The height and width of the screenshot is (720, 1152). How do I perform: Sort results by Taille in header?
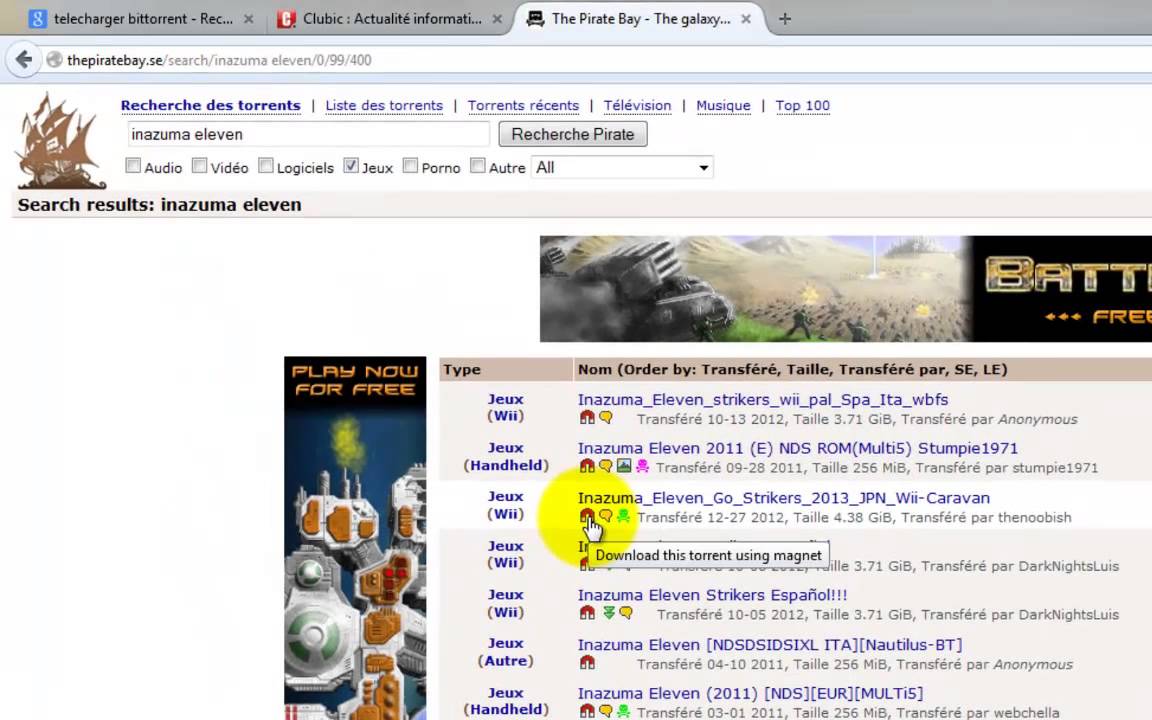(x=810, y=369)
